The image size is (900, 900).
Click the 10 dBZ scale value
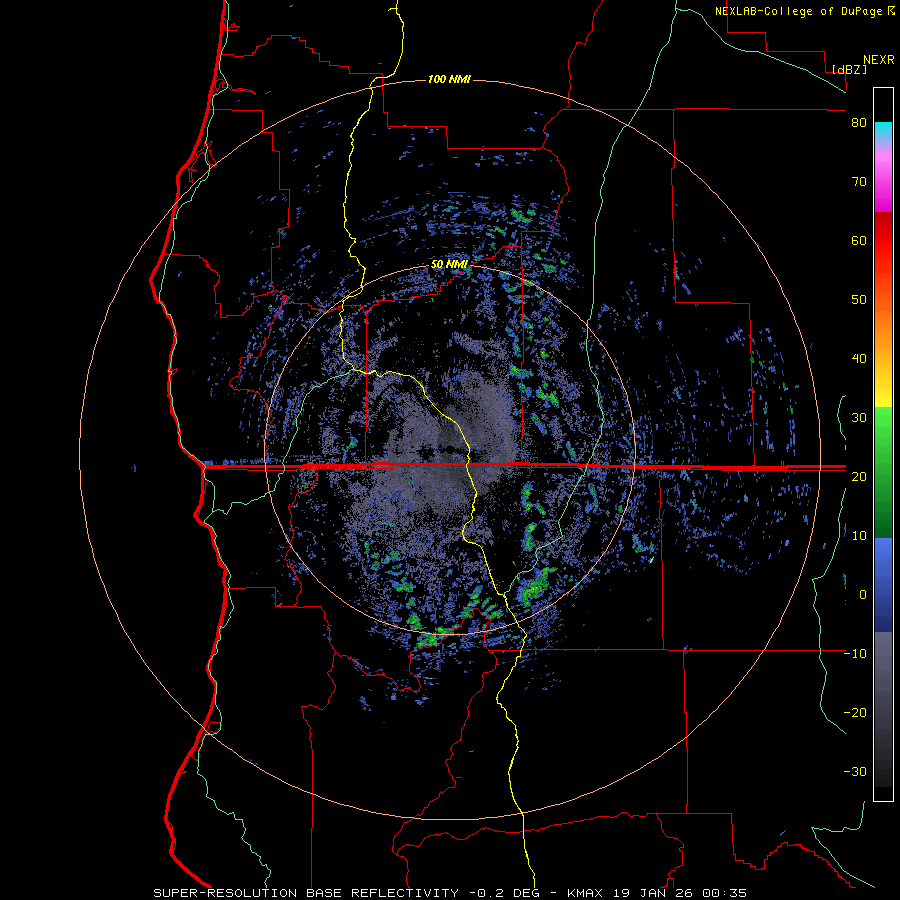(859, 536)
